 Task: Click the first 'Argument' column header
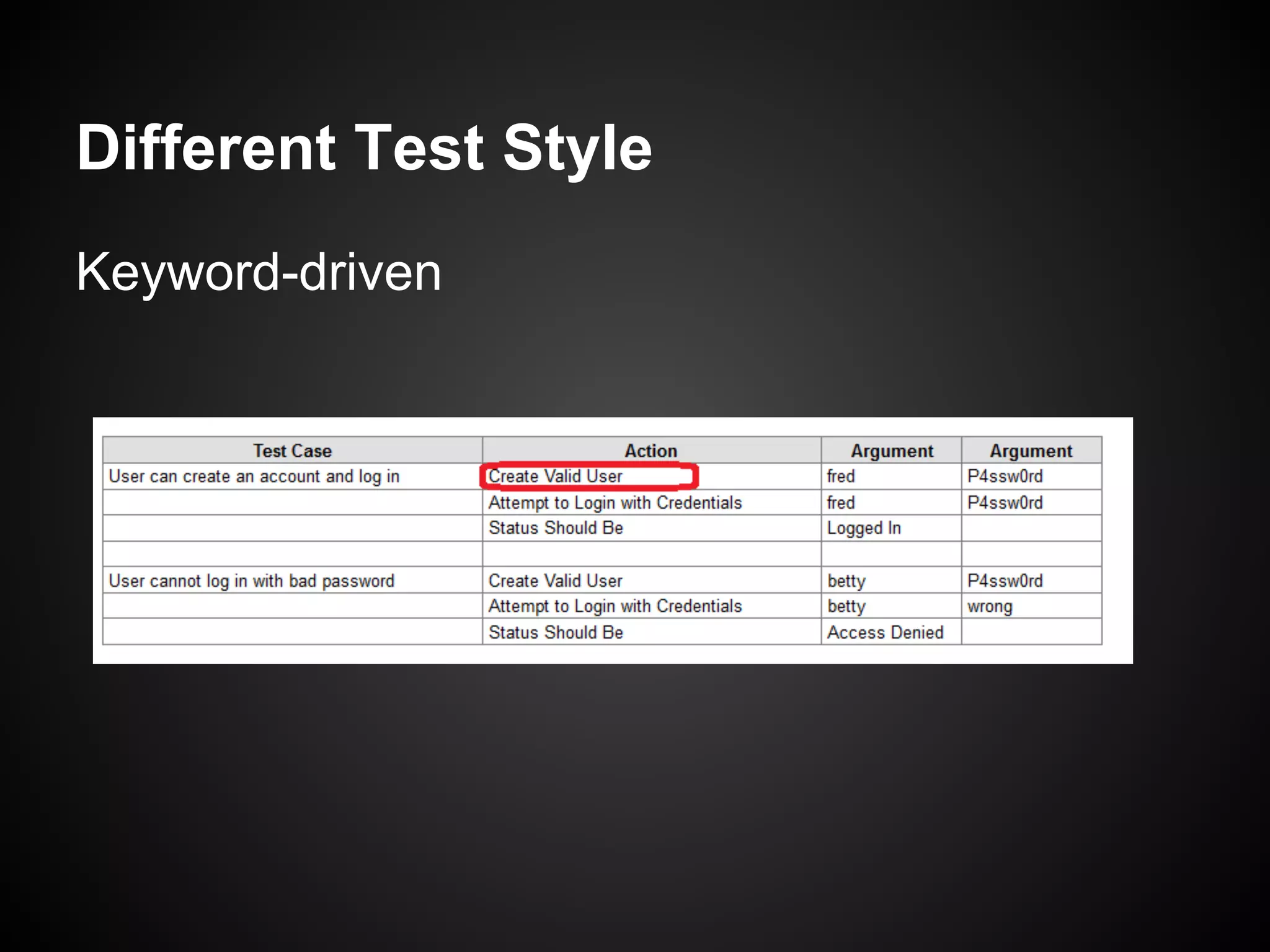tap(891, 451)
